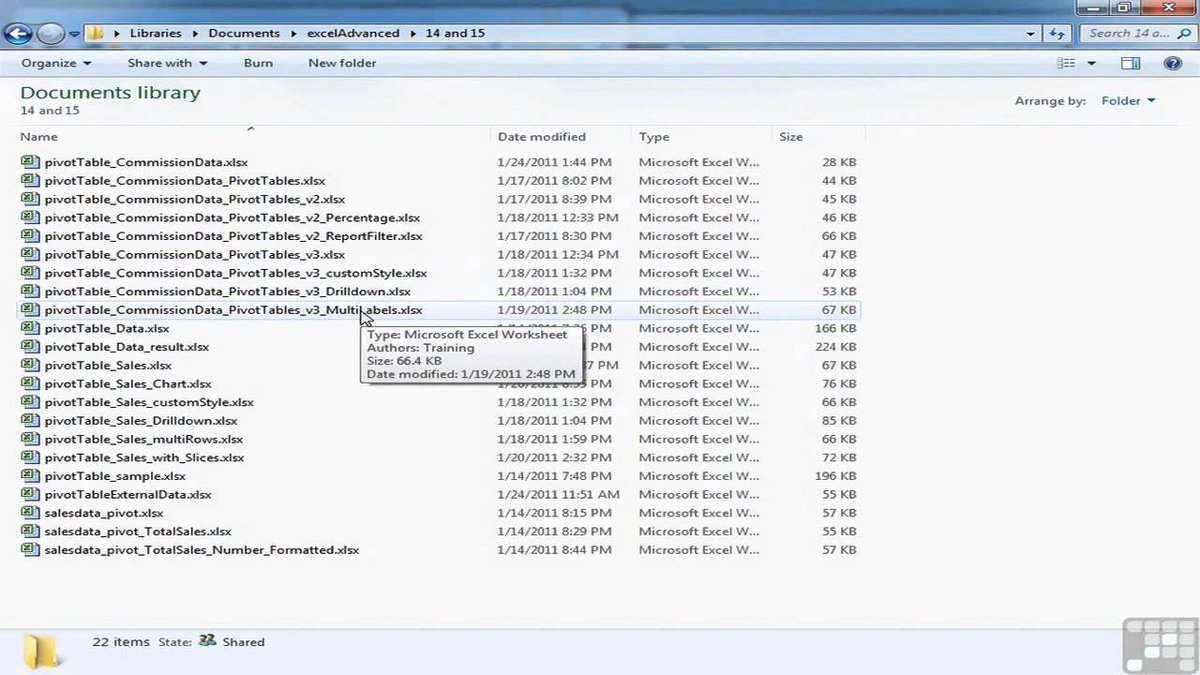
Task: Click the Excel icon of pivotTable_CommissionData_PivotTables.xlsx
Action: (x=29, y=180)
